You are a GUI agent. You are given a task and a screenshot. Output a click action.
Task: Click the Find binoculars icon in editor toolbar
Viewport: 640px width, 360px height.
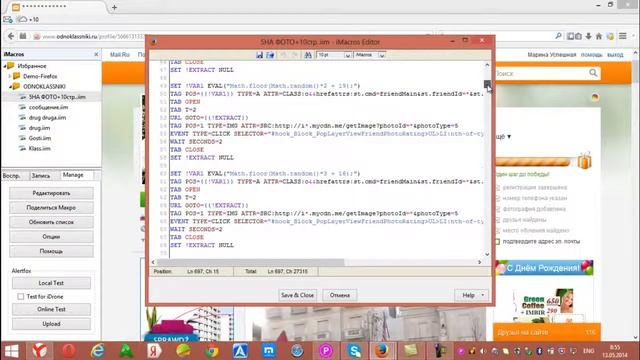[308, 55]
